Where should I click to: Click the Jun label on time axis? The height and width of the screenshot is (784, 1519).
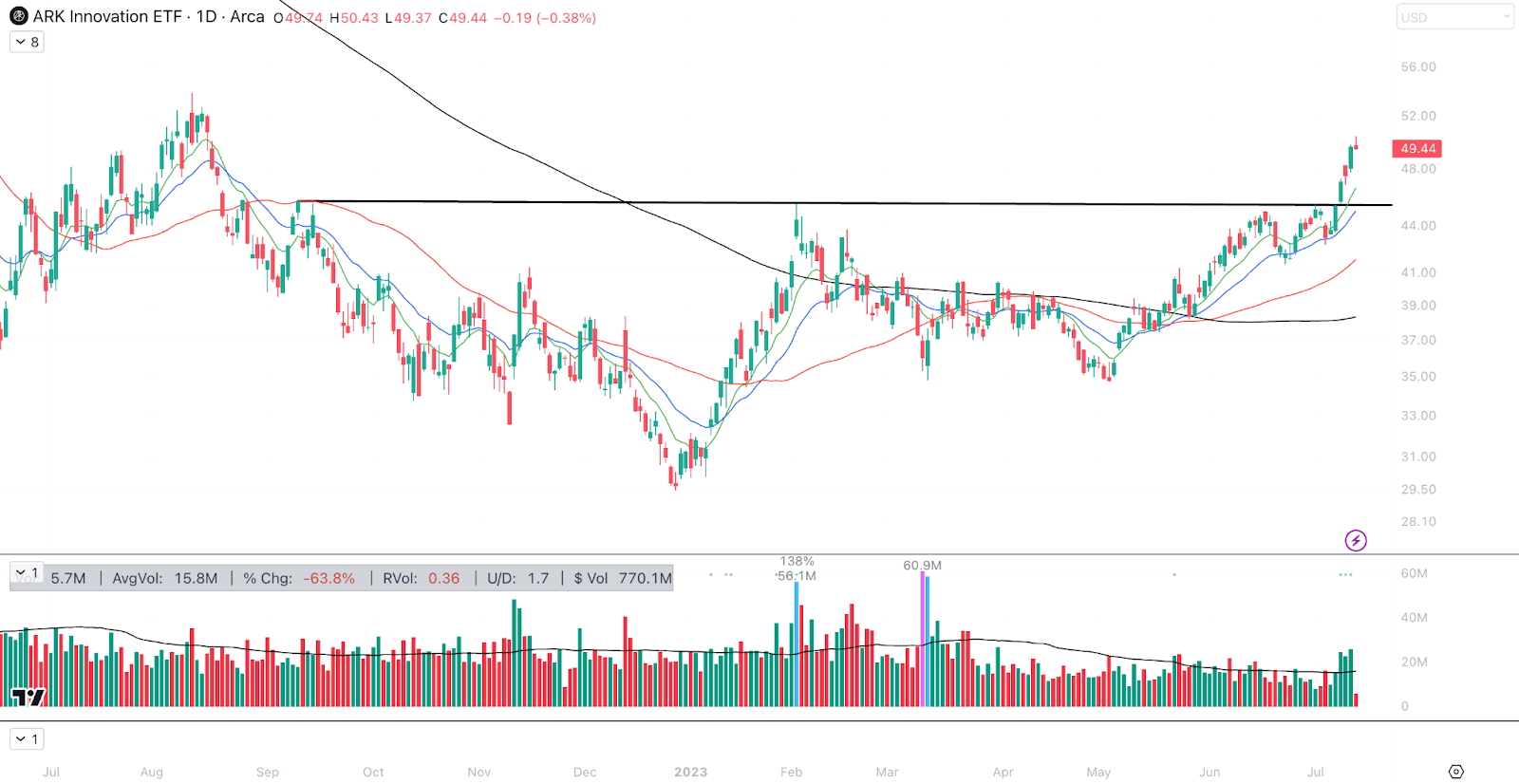(x=1210, y=772)
